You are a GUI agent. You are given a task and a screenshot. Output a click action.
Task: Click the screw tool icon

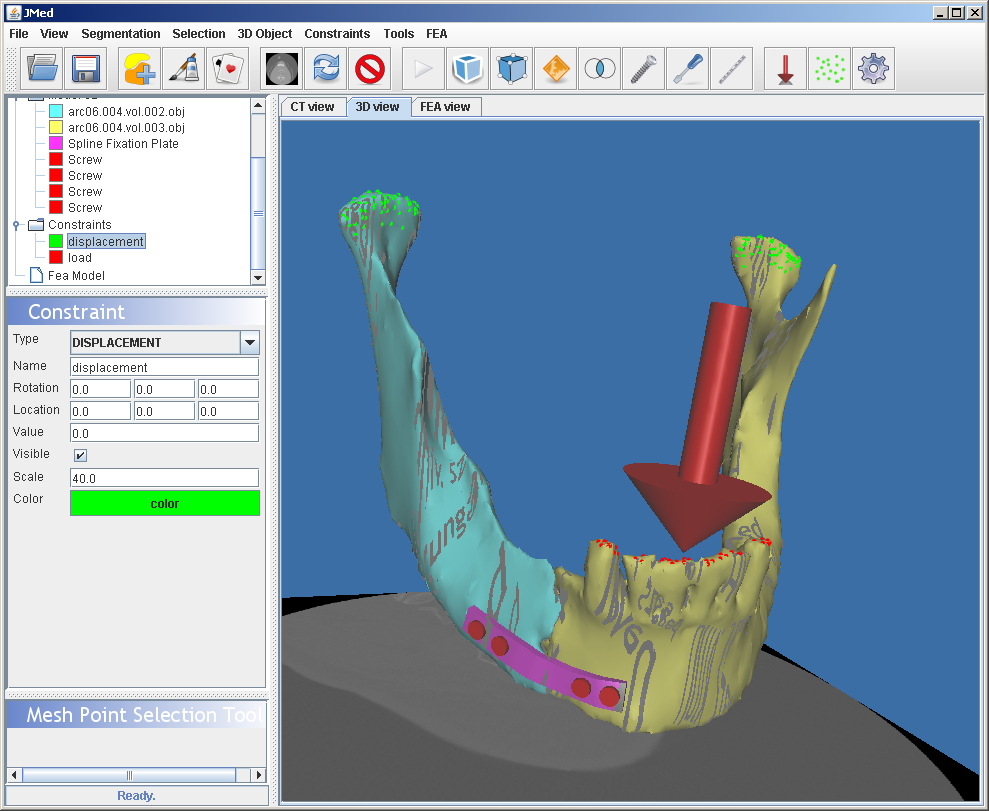coord(643,69)
